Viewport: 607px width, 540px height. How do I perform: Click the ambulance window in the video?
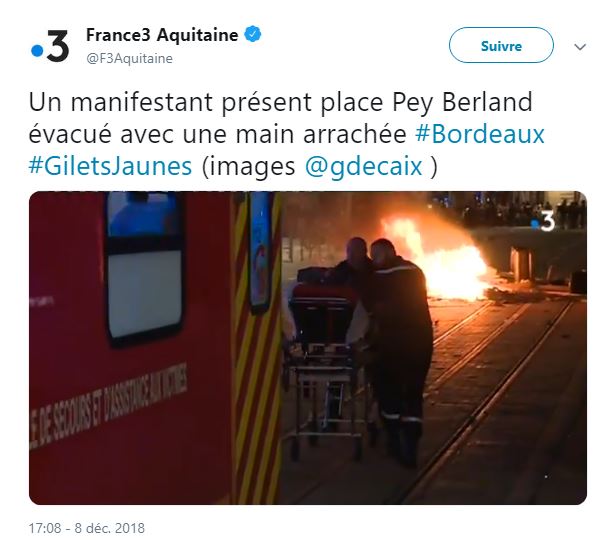click(x=145, y=268)
